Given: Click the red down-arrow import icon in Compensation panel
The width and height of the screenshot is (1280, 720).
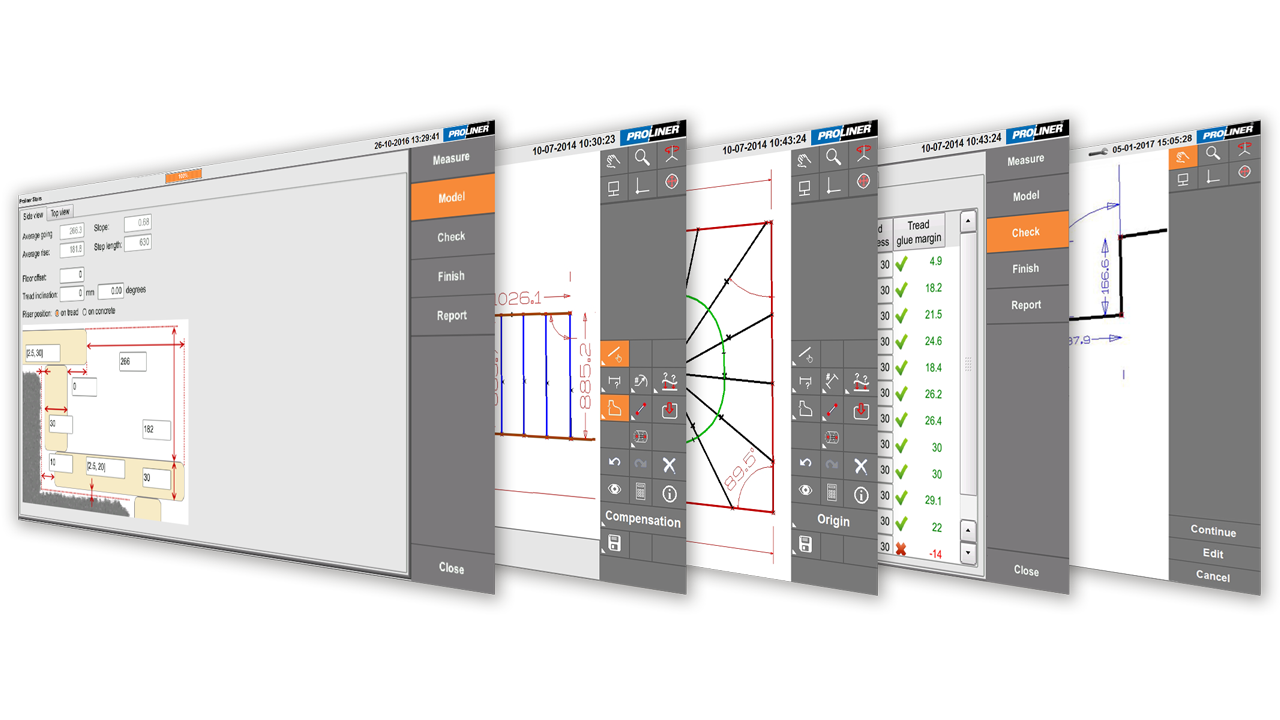Looking at the screenshot, I should pos(670,409).
